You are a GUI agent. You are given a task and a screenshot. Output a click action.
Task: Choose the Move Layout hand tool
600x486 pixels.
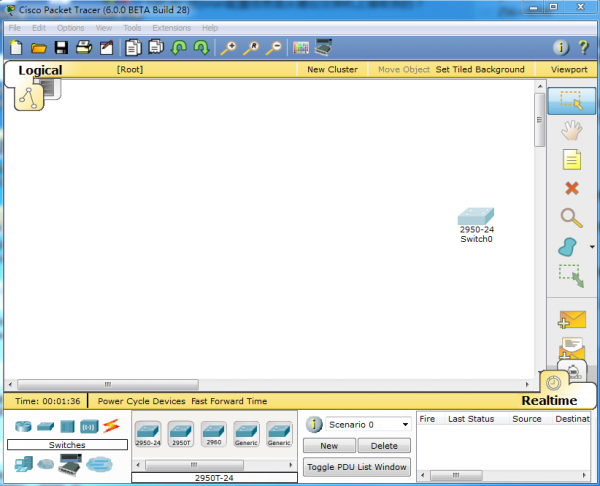[572, 130]
